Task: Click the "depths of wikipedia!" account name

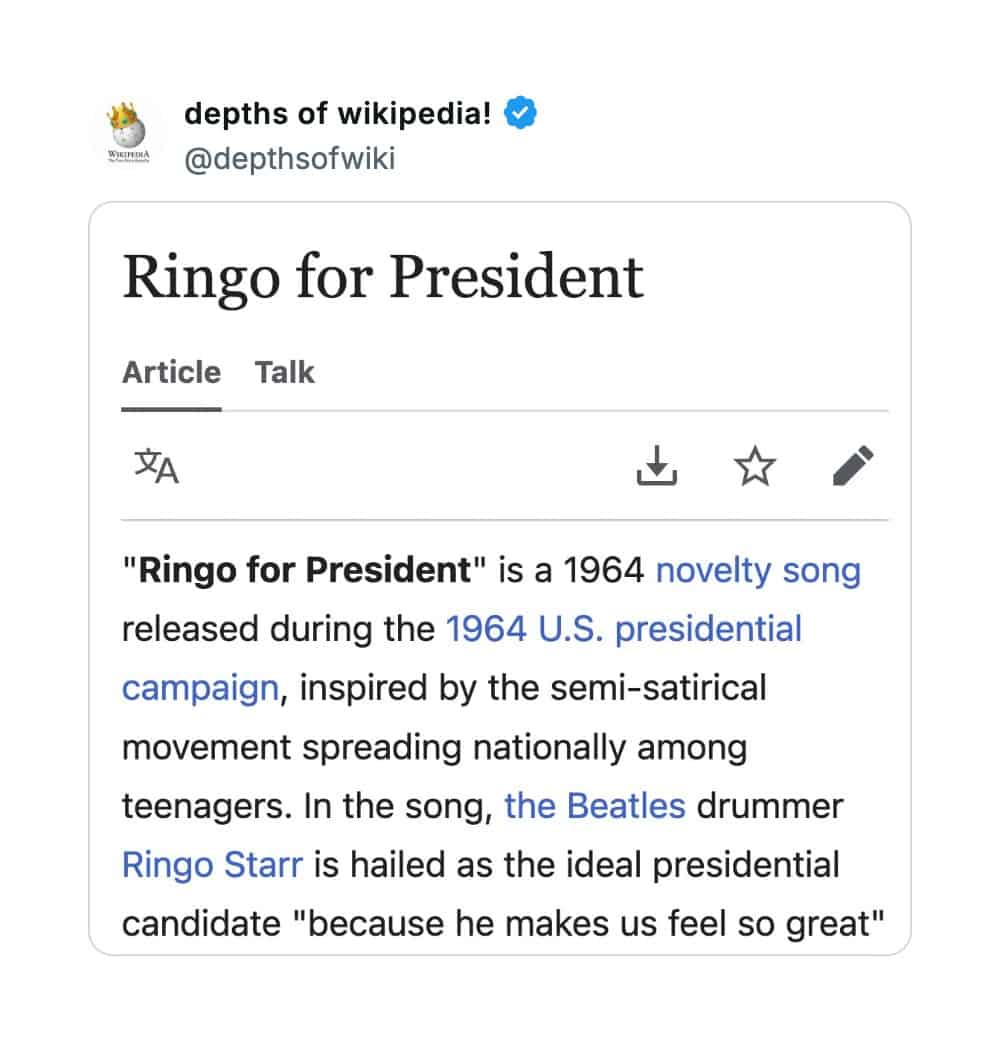Action: tap(338, 115)
